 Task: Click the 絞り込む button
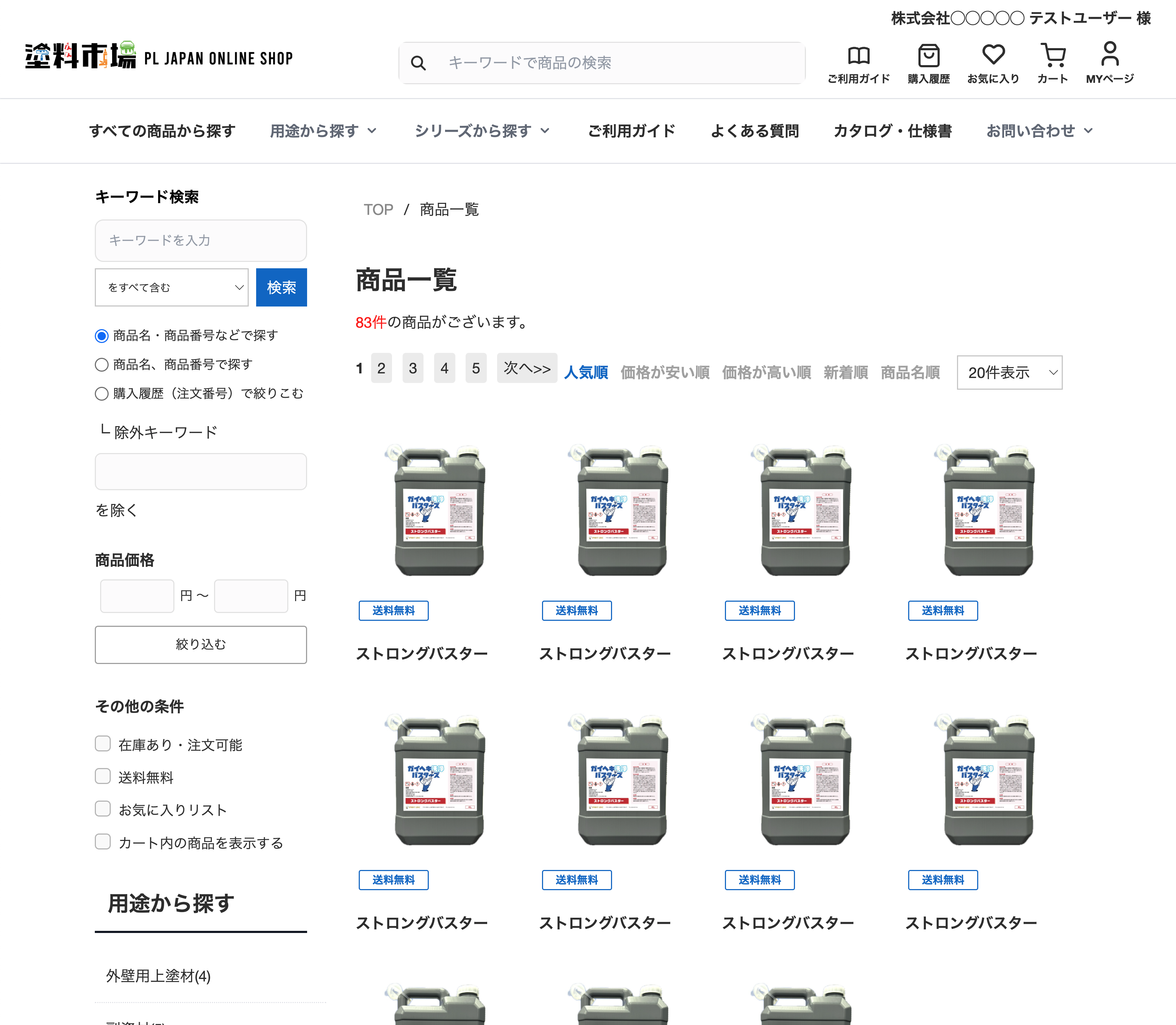click(201, 645)
